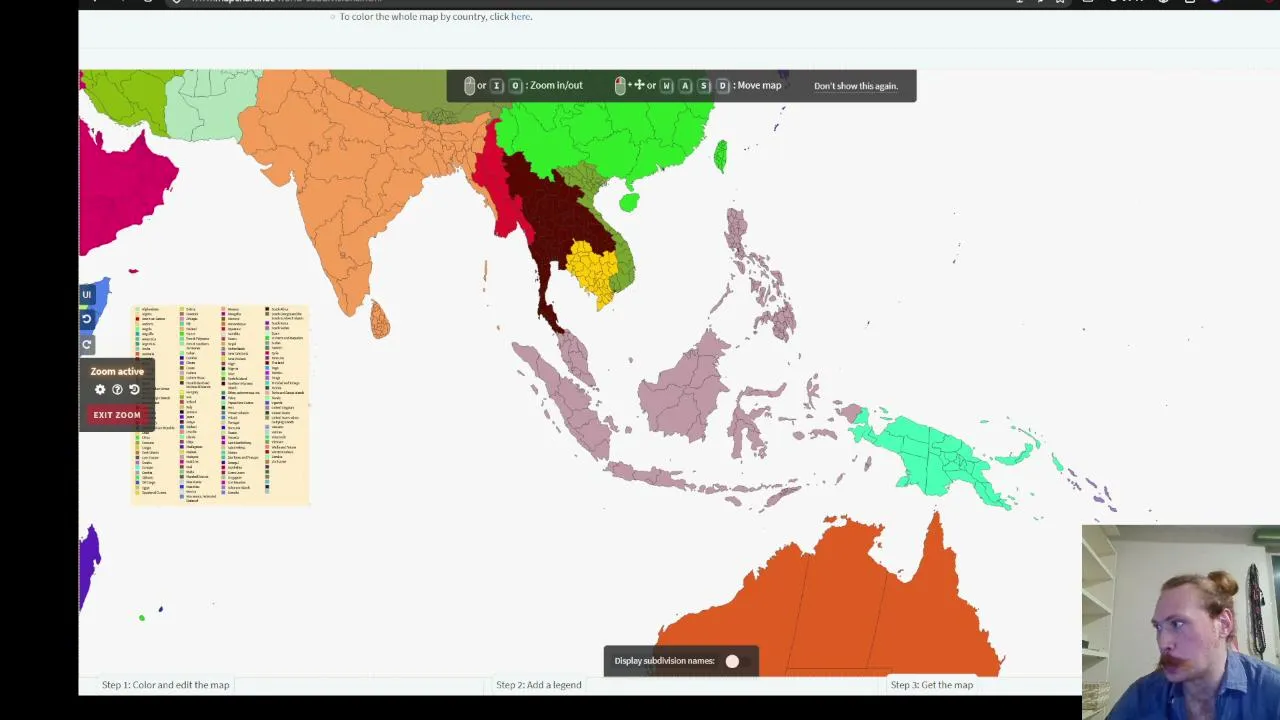Image resolution: width=1280 pixels, height=720 pixels.
Task: Open zoom settings gear icon
Action: 100,390
